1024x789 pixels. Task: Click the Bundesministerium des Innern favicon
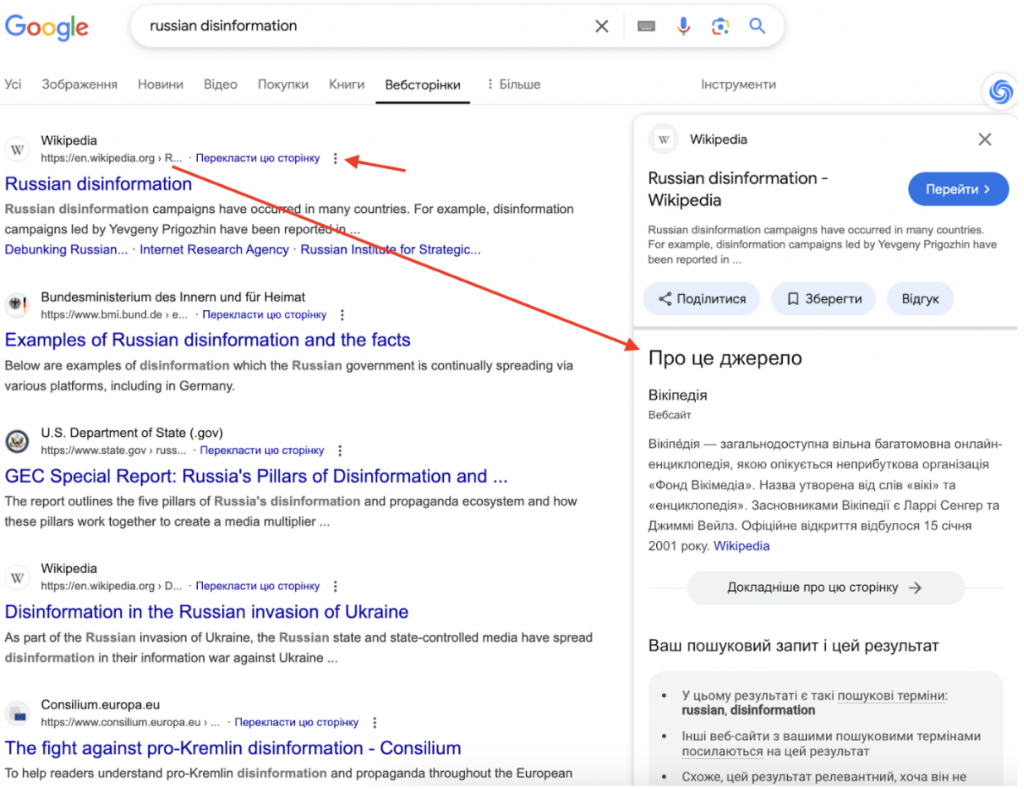[18, 305]
